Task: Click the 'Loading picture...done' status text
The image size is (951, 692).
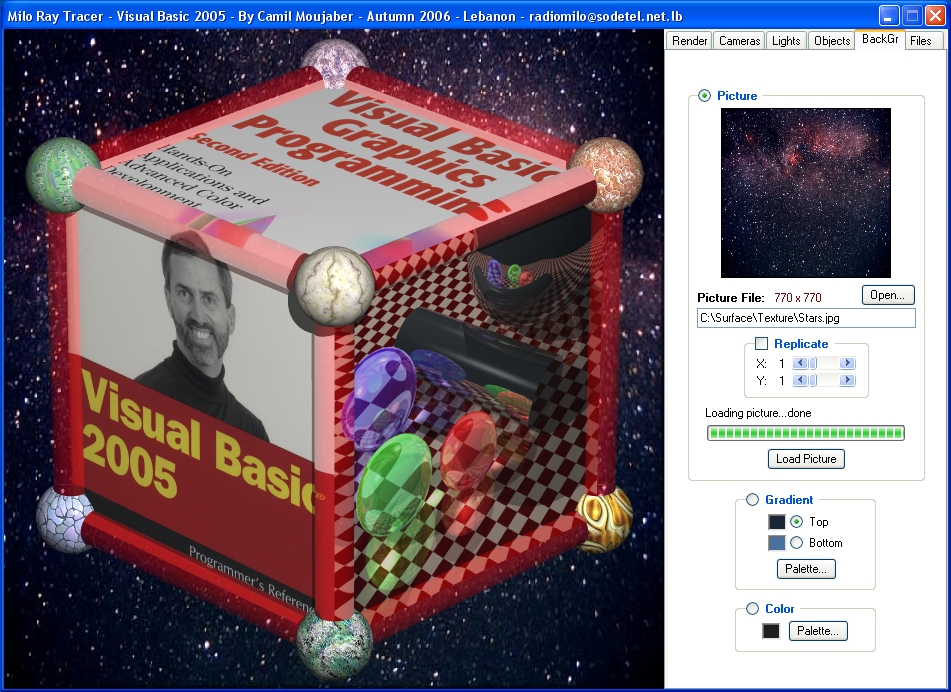Action: 758,413
